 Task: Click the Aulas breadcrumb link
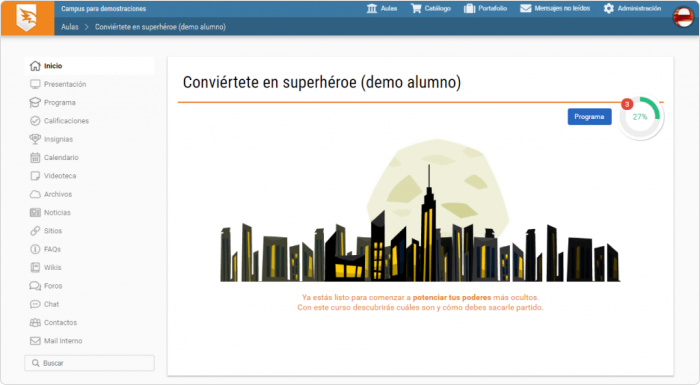click(70, 27)
